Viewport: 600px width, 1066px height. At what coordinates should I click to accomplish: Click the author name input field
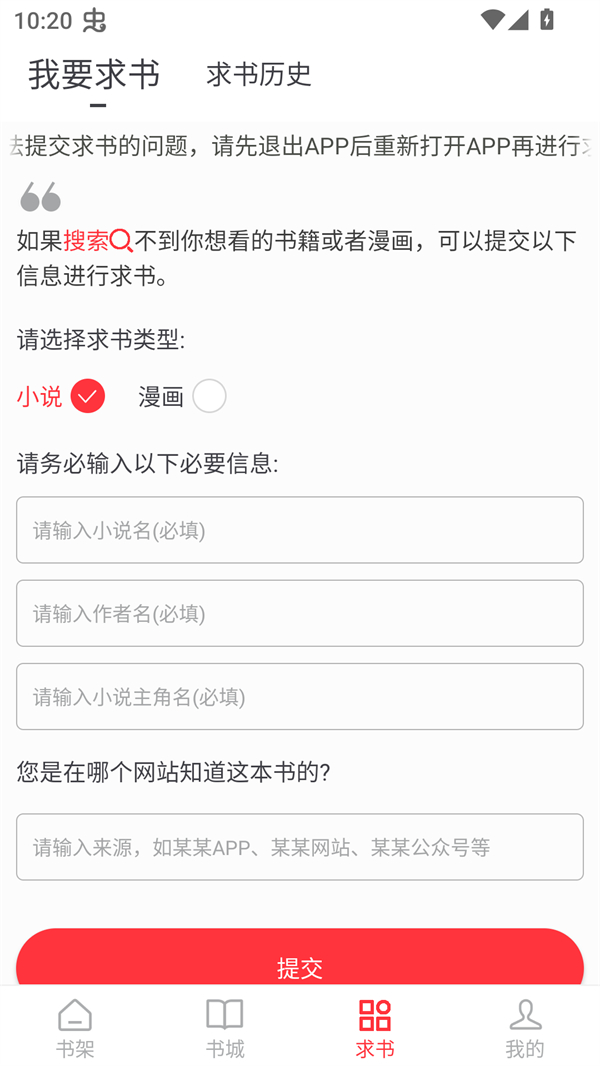pyautogui.click(x=300, y=613)
